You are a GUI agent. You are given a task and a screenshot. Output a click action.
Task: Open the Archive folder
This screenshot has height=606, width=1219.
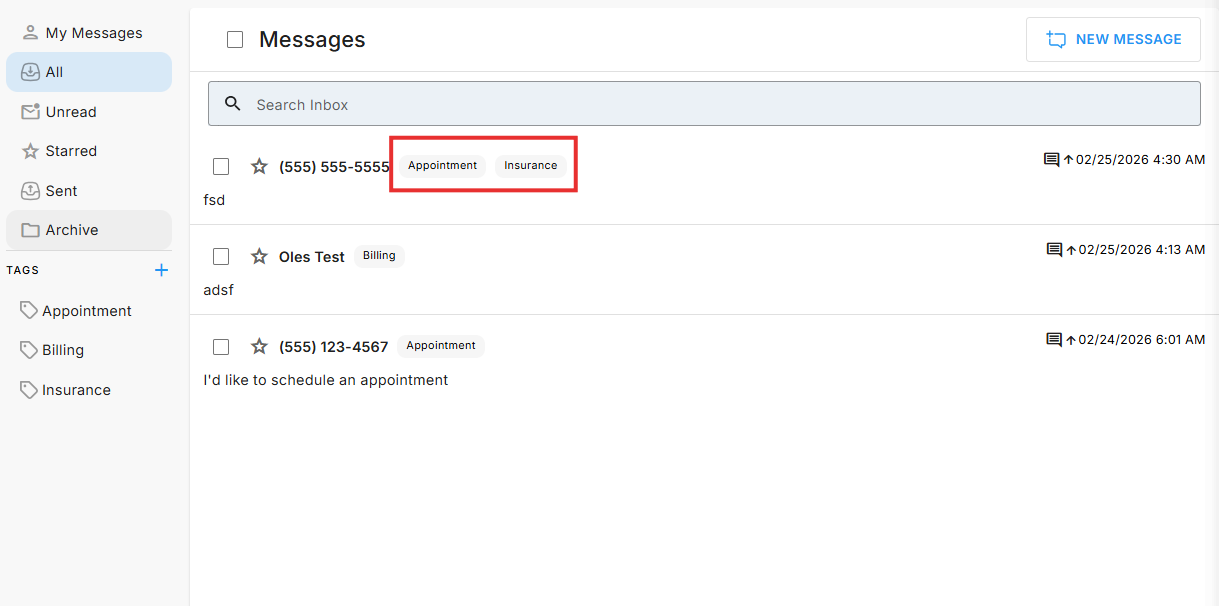coord(72,230)
